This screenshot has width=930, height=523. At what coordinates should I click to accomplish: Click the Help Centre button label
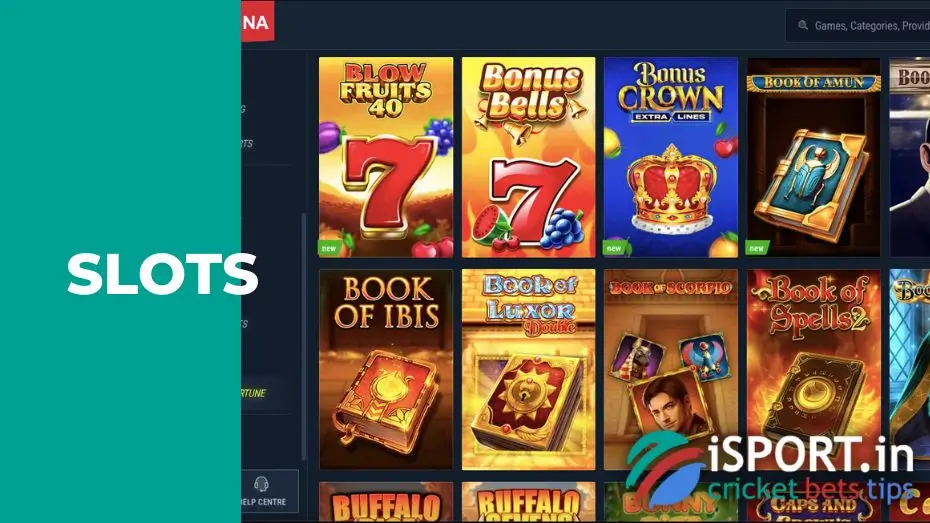click(263, 502)
